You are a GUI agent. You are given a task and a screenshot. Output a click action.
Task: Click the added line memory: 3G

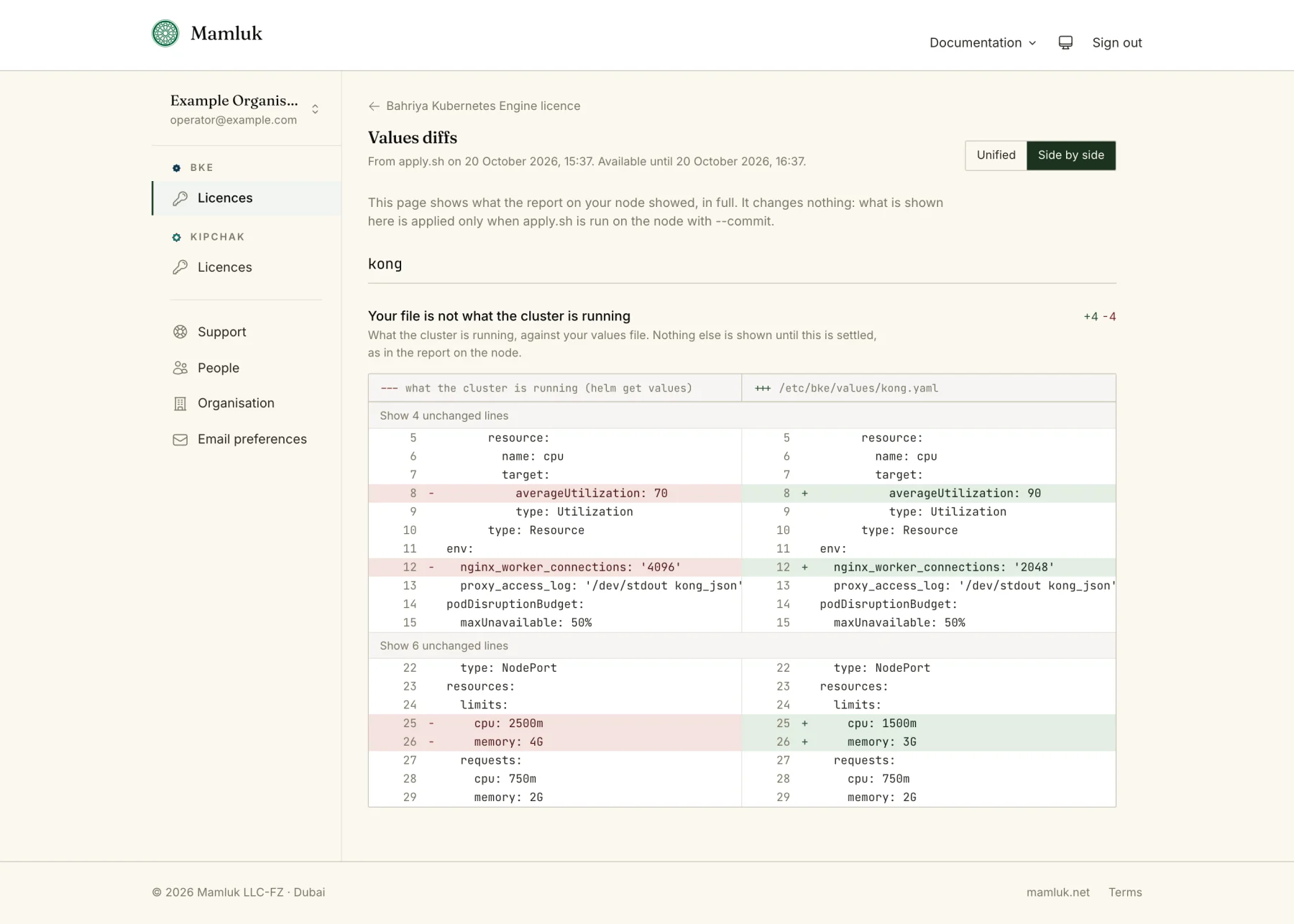[x=929, y=741]
